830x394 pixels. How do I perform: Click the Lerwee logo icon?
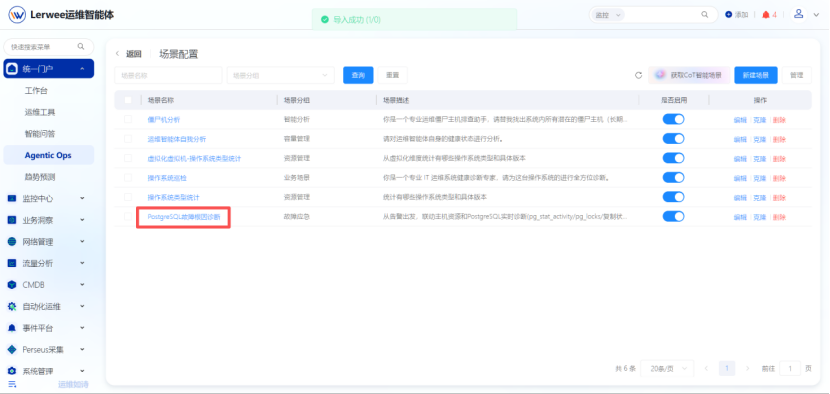tap(17, 15)
